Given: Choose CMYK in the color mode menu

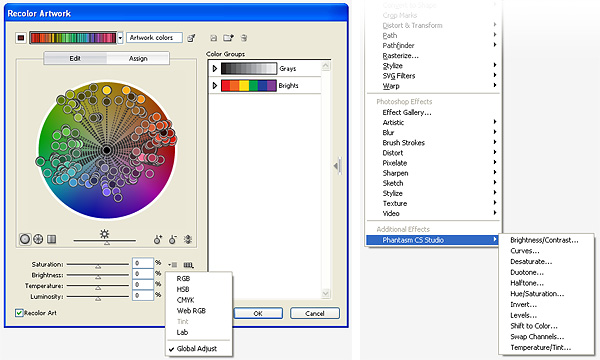Looking at the screenshot, I should click(186, 300).
